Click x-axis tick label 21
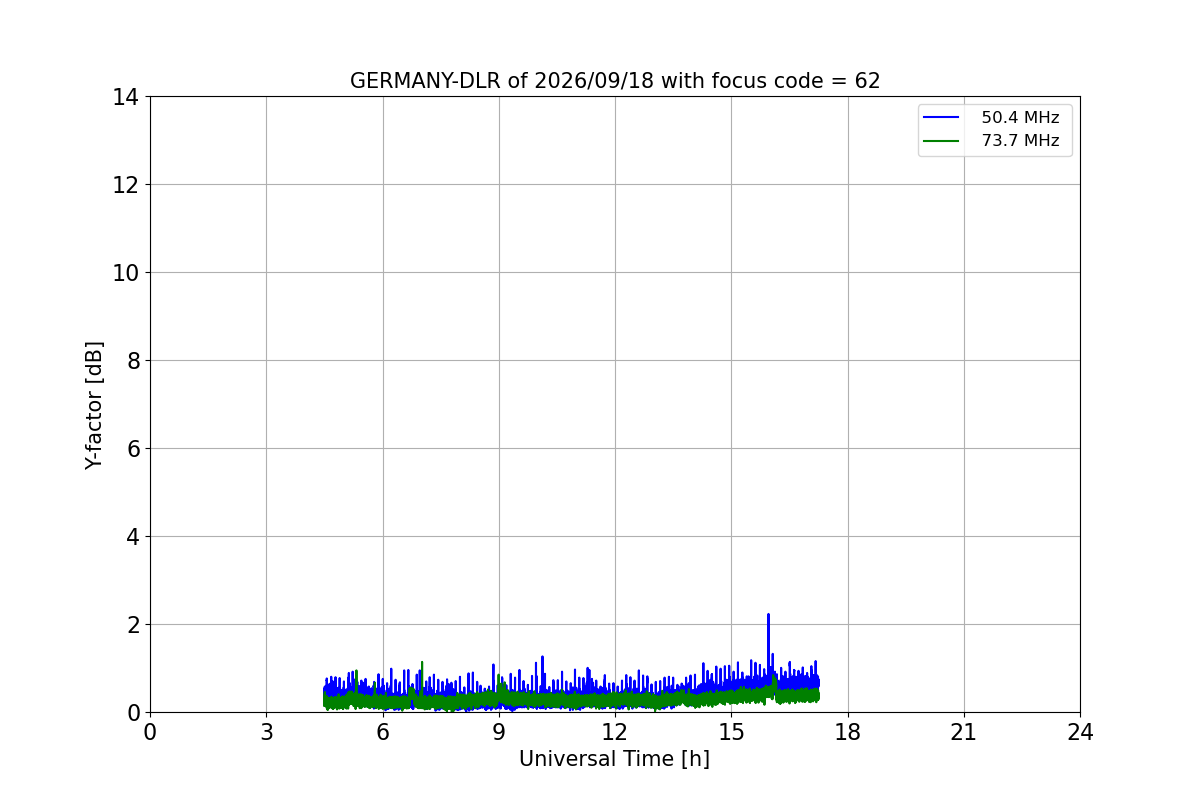 click(964, 732)
